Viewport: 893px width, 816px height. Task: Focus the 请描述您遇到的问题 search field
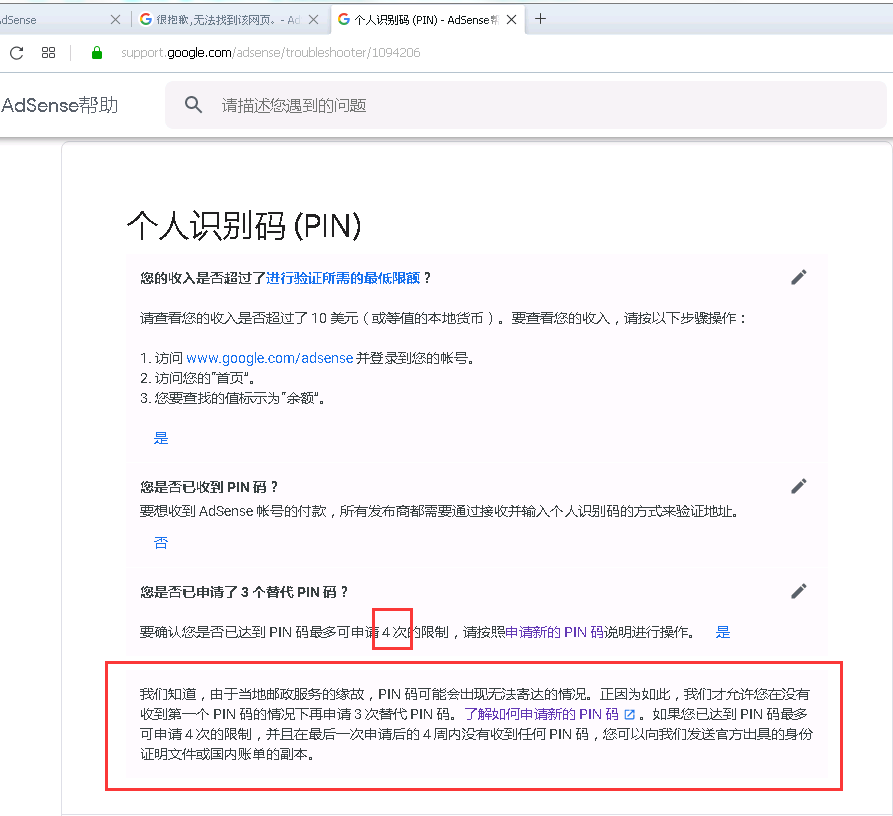[x=525, y=105]
